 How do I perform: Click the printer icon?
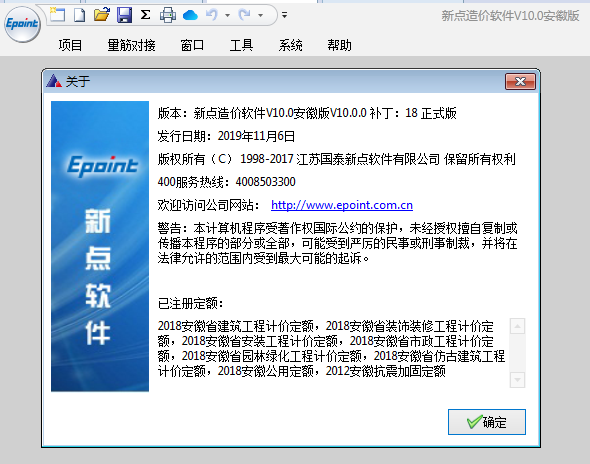[x=168, y=15]
